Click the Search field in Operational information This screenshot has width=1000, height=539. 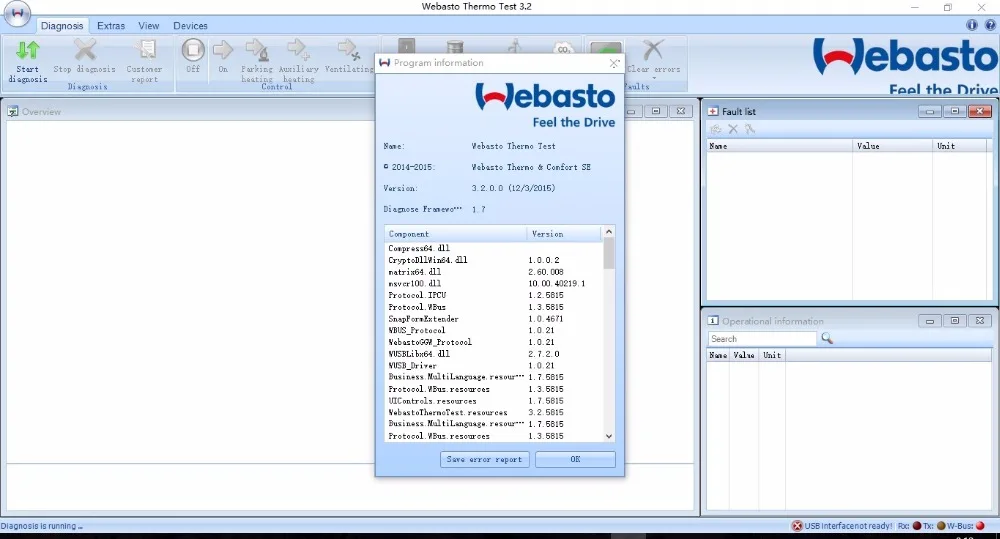click(762, 339)
